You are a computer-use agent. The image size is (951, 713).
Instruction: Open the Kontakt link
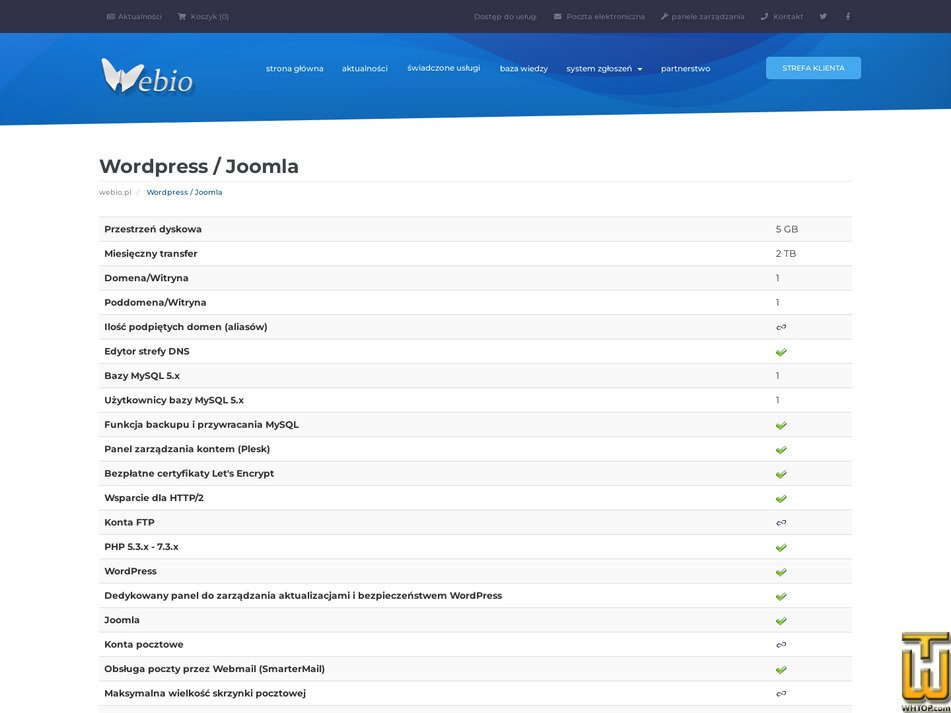click(x=782, y=17)
